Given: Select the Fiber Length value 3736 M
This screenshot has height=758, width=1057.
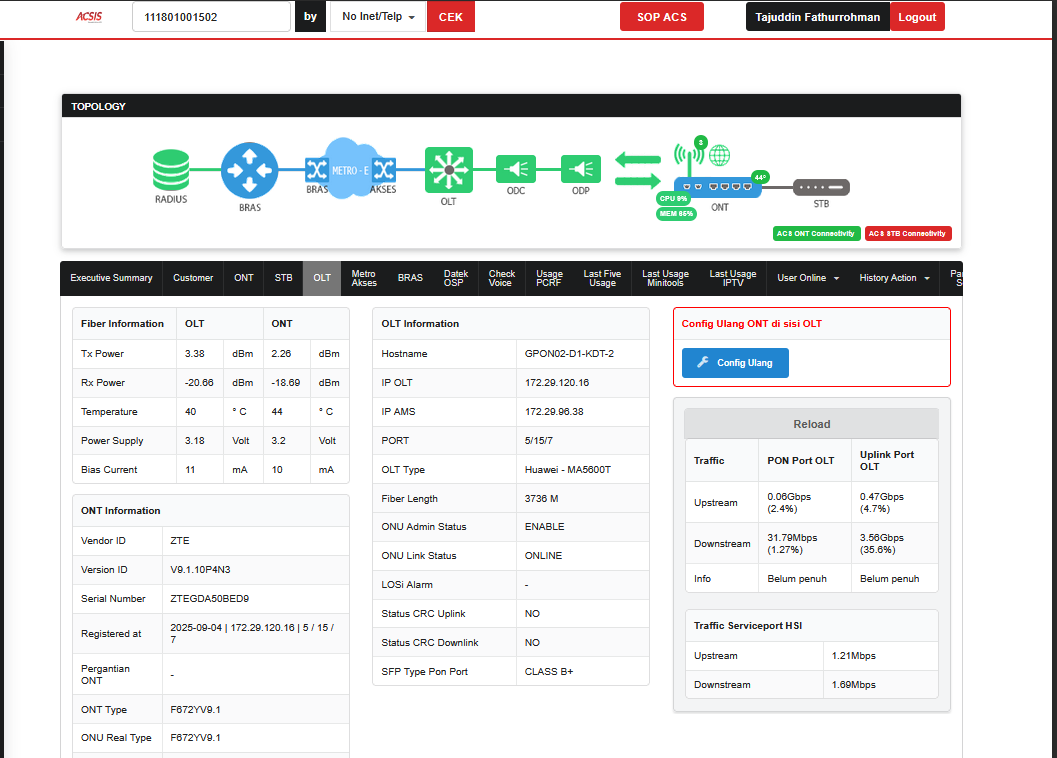Looking at the screenshot, I should click(541, 498).
